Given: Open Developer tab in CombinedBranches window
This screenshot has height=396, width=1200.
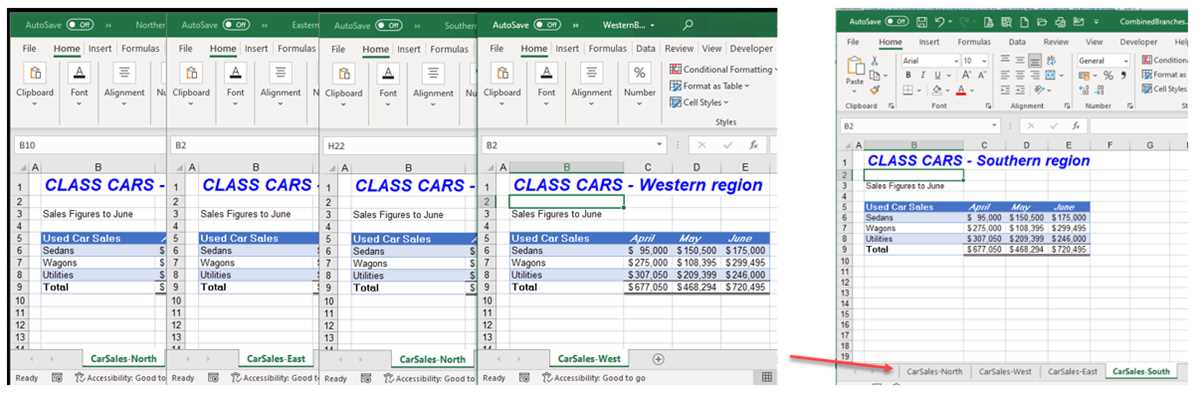Looking at the screenshot, I should coord(1138,42).
